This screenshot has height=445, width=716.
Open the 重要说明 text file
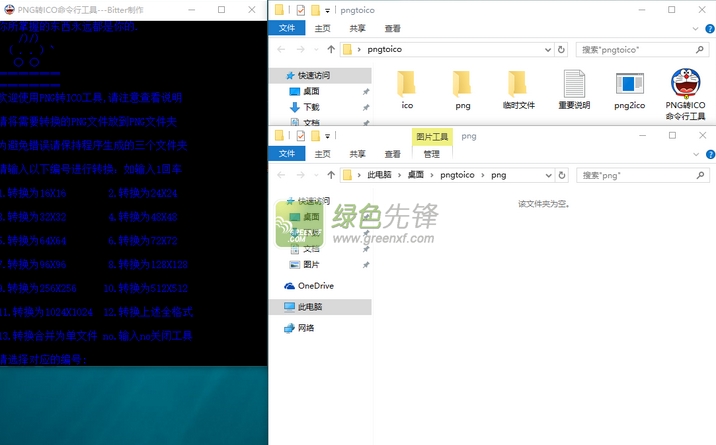574,90
